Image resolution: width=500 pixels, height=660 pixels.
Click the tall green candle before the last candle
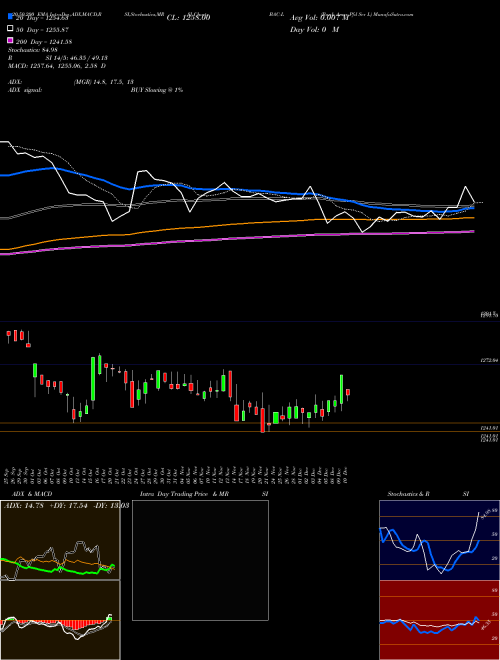pos(342,389)
